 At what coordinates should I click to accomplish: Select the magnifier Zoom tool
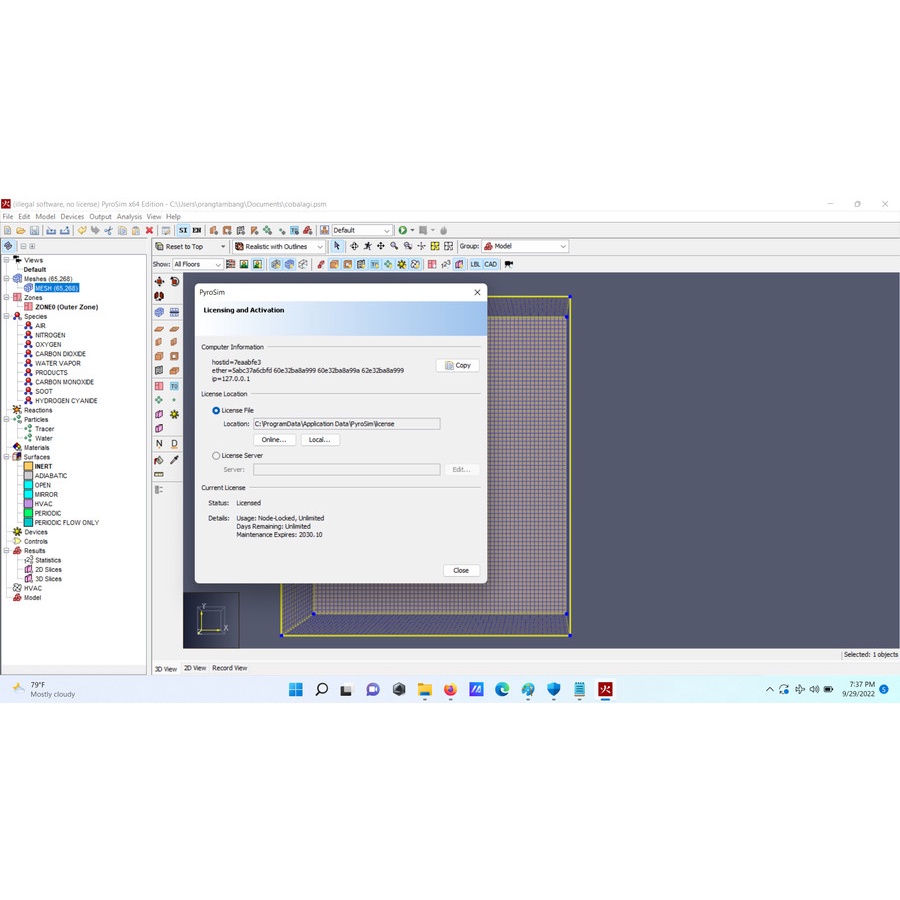click(394, 246)
